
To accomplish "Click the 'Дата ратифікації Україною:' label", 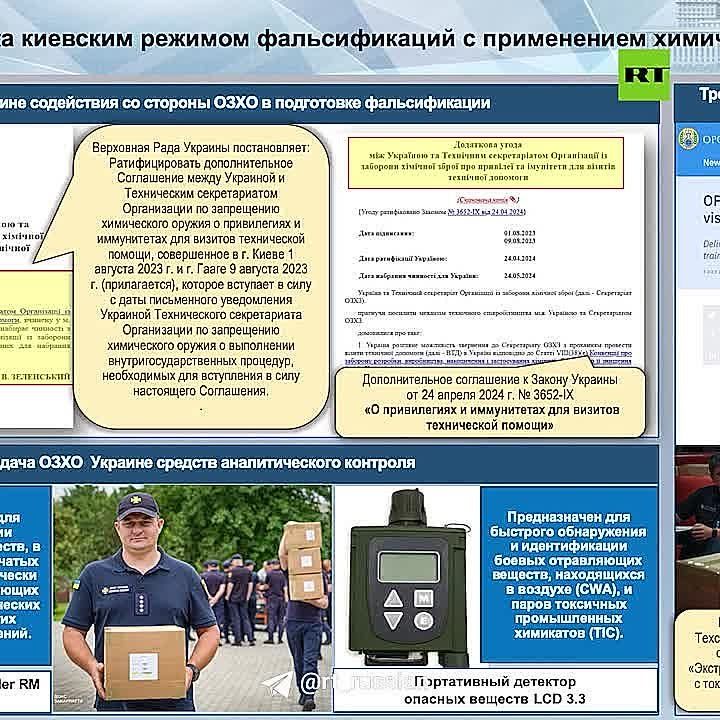I will point(403,259).
